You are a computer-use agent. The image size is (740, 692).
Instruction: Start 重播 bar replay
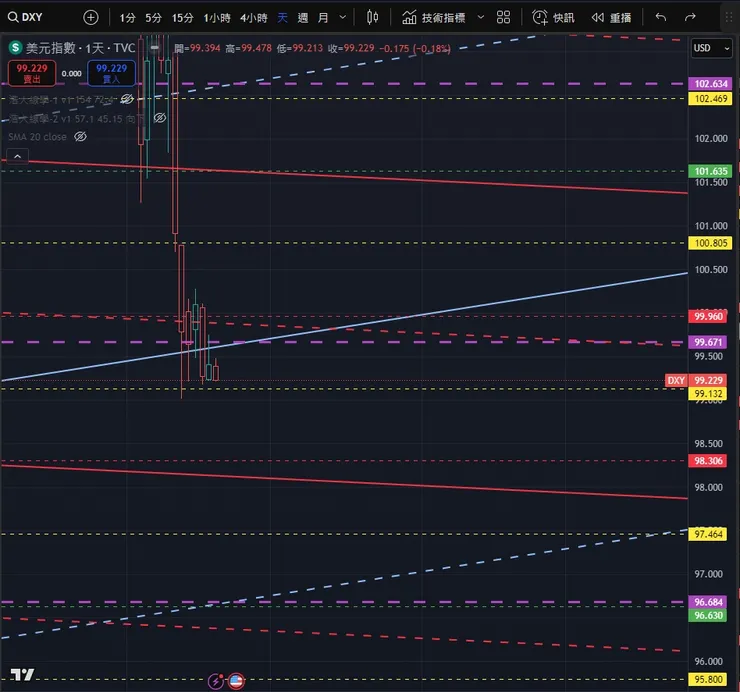click(x=611, y=18)
